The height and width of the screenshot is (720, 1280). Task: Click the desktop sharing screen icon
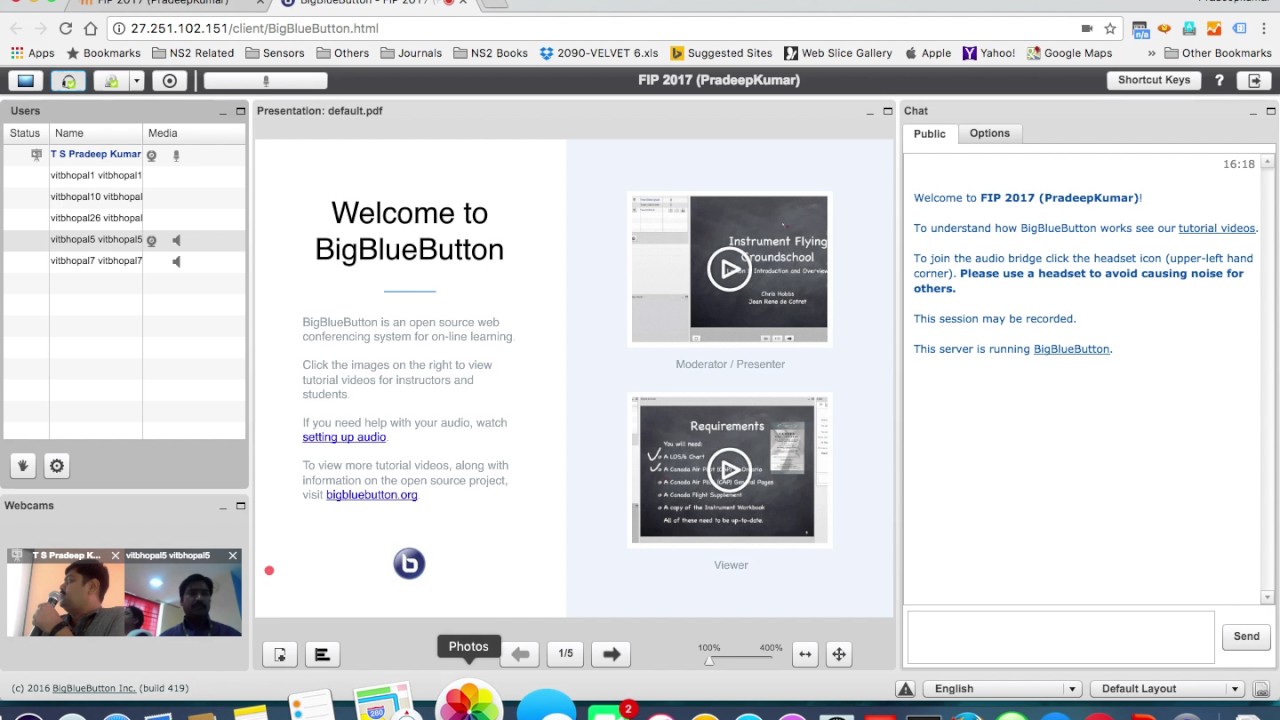pos(25,81)
